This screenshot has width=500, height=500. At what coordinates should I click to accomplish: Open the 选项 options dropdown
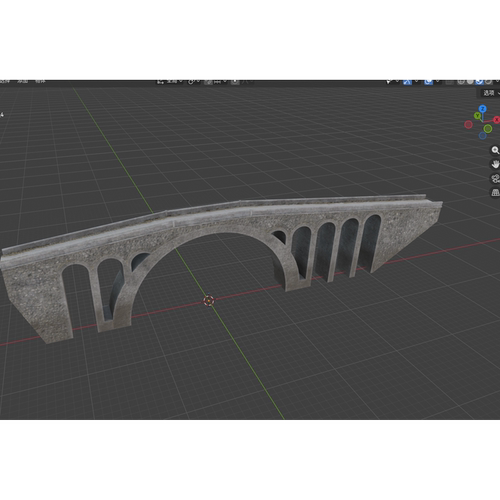(x=491, y=93)
